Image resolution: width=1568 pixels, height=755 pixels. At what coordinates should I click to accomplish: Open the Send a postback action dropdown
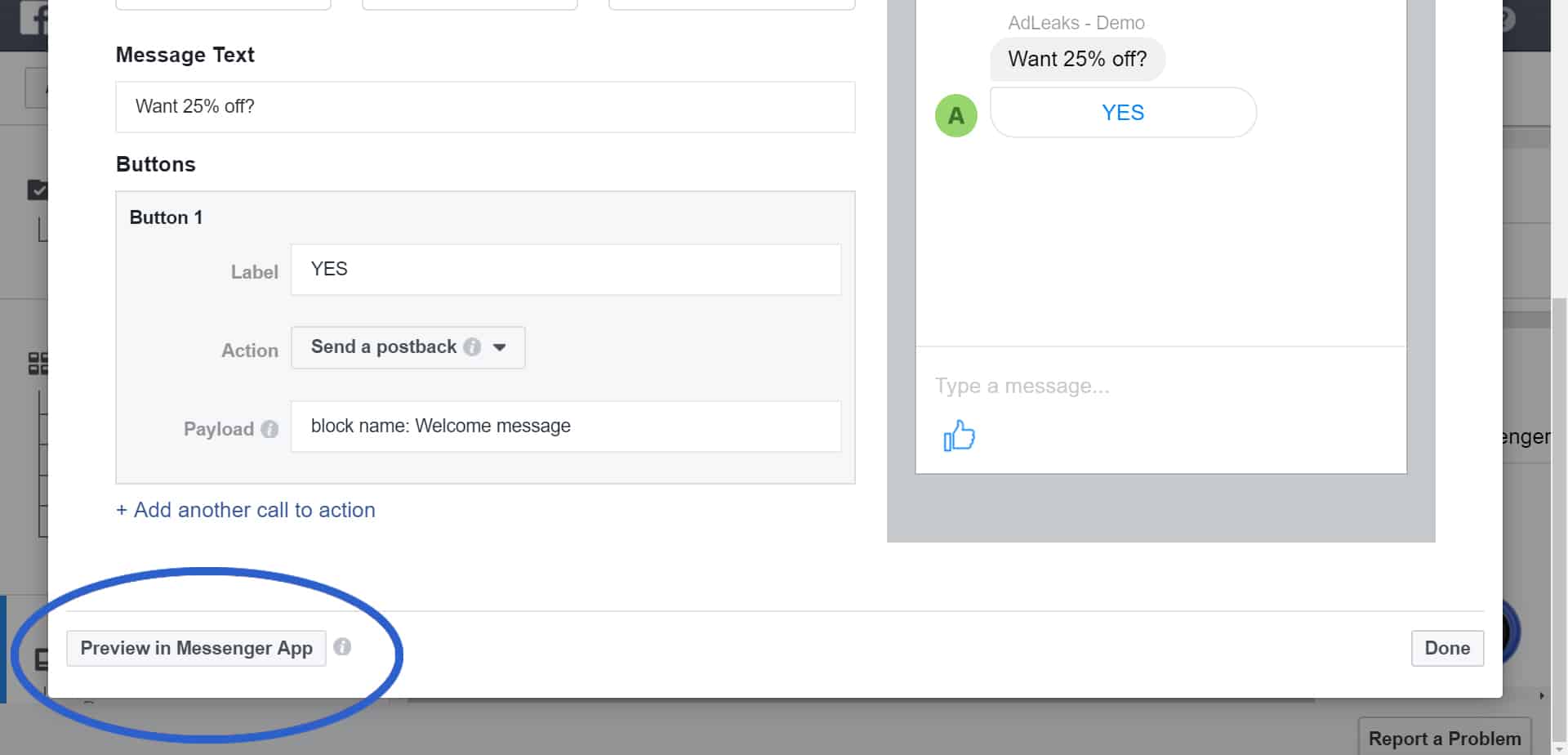click(408, 348)
